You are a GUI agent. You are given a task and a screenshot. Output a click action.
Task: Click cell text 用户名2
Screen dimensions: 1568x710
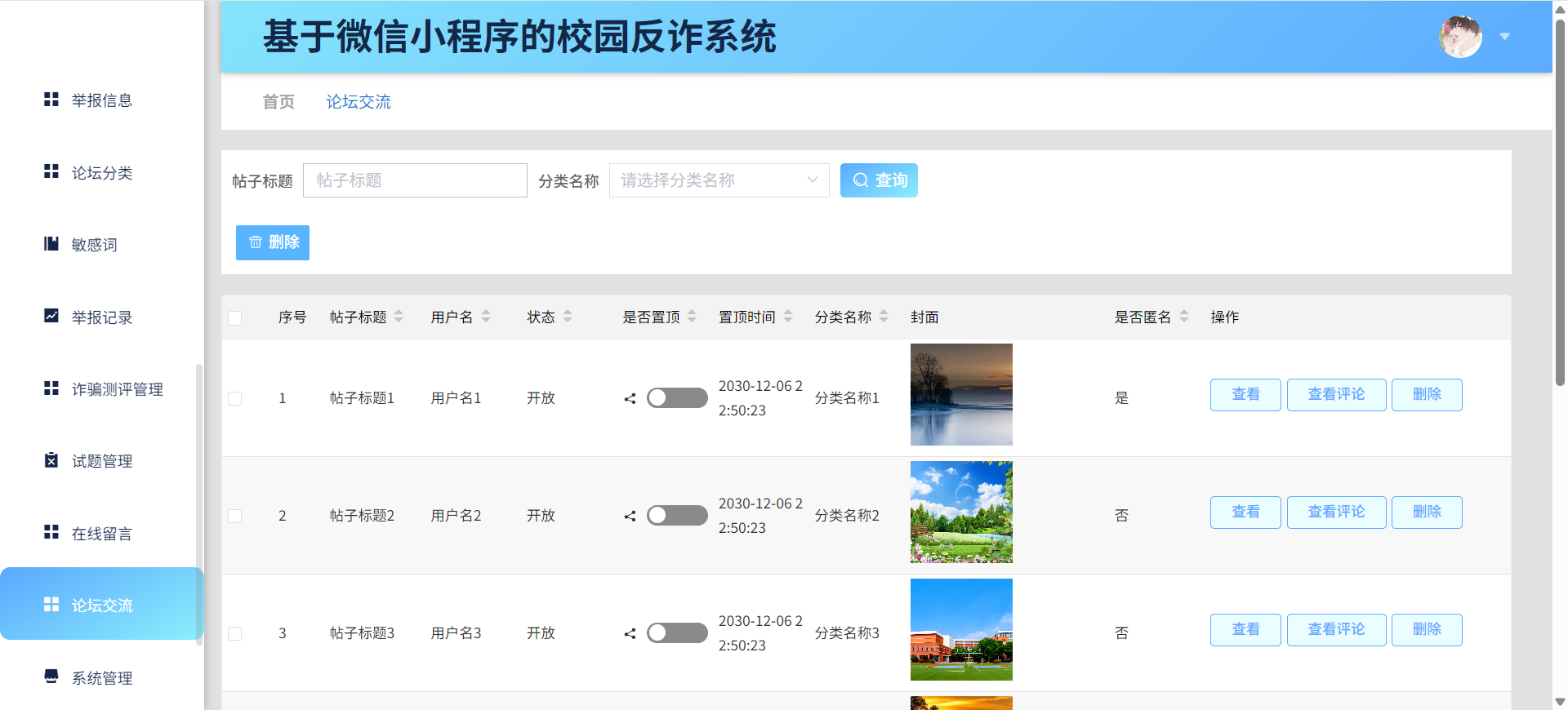coord(456,516)
